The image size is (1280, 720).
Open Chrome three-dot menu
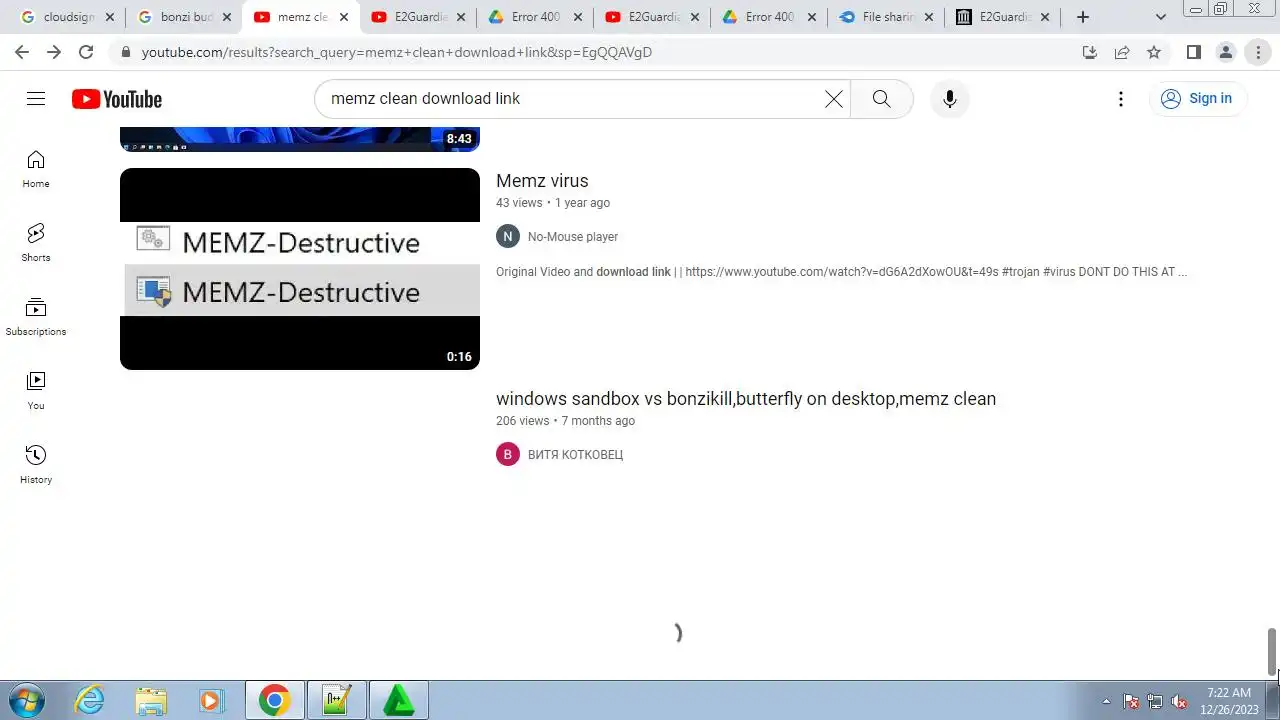[1258, 52]
